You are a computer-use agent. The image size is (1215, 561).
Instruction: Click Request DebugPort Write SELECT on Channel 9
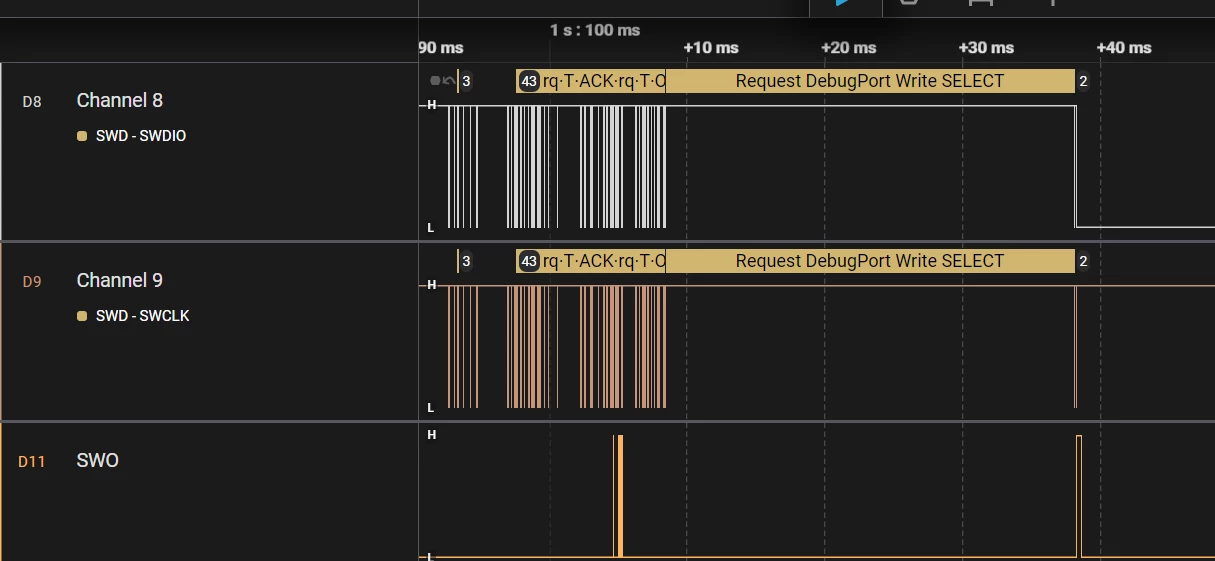[x=869, y=261]
